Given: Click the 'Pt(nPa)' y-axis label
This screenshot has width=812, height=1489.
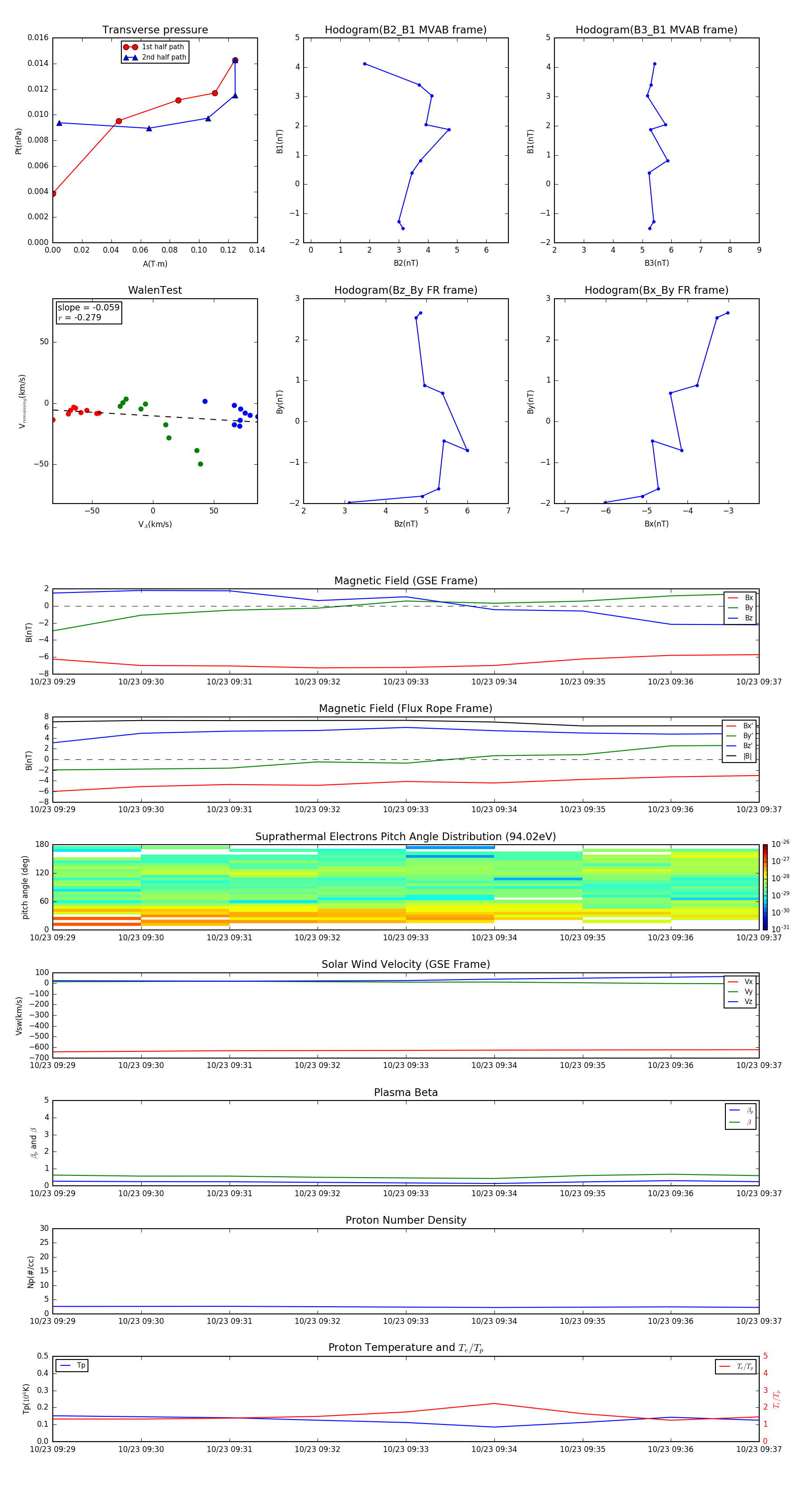Looking at the screenshot, I should pos(18,141).
